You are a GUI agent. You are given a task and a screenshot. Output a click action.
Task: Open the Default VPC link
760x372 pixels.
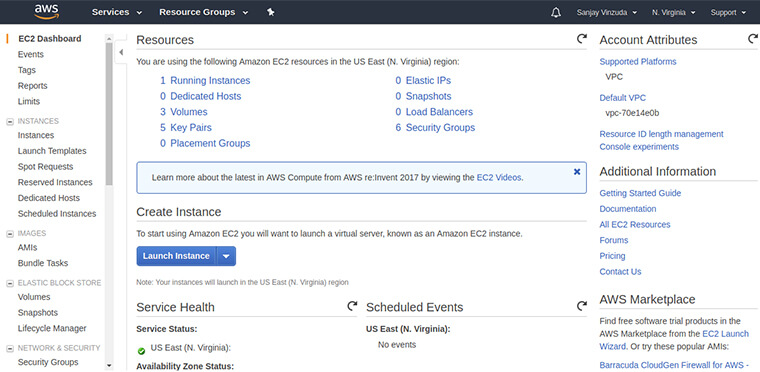623,97
